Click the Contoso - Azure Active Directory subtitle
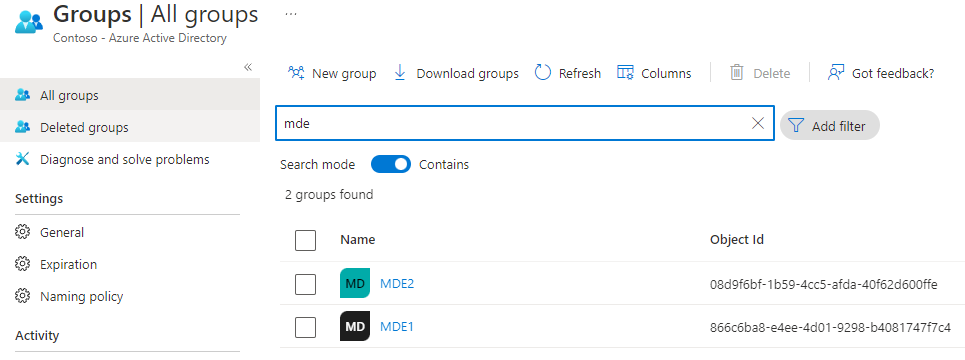This screenshot has width=965, height=360. (140, 38)
